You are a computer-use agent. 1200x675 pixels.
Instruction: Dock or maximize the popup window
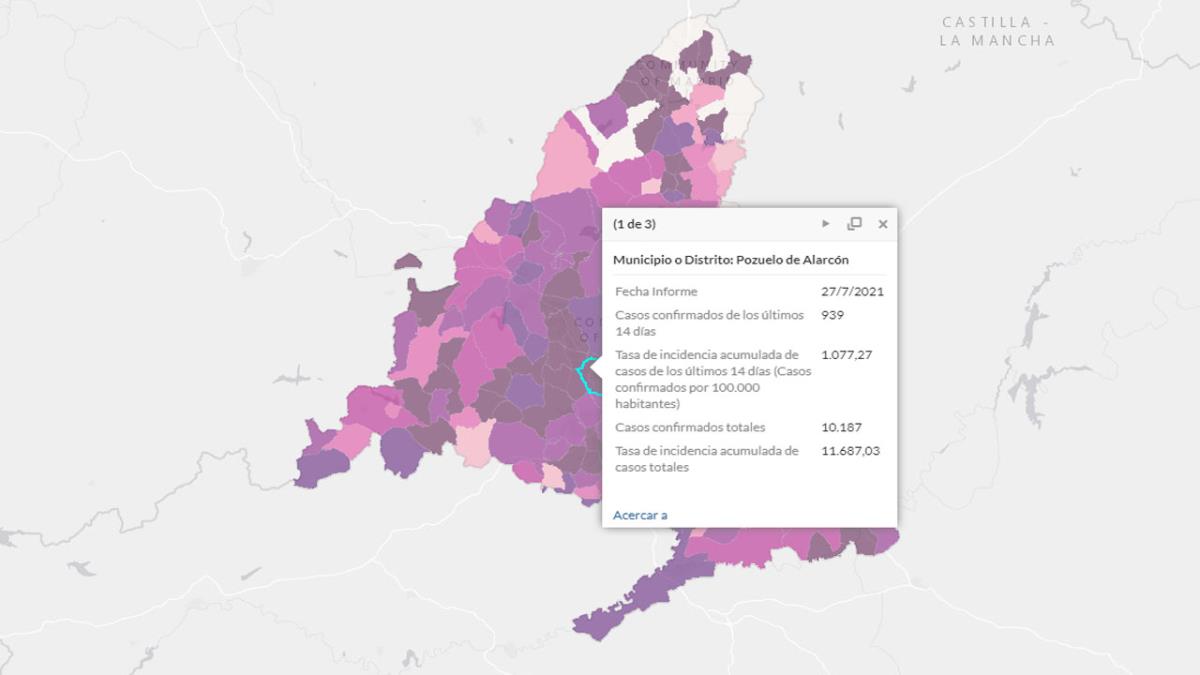click(854, 224)
